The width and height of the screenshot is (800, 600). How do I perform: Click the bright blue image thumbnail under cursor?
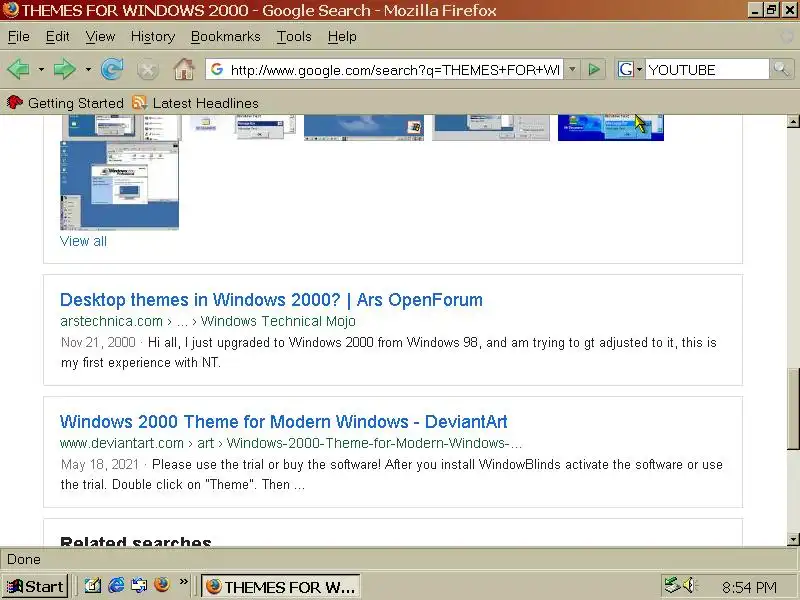tap(611, 128)
